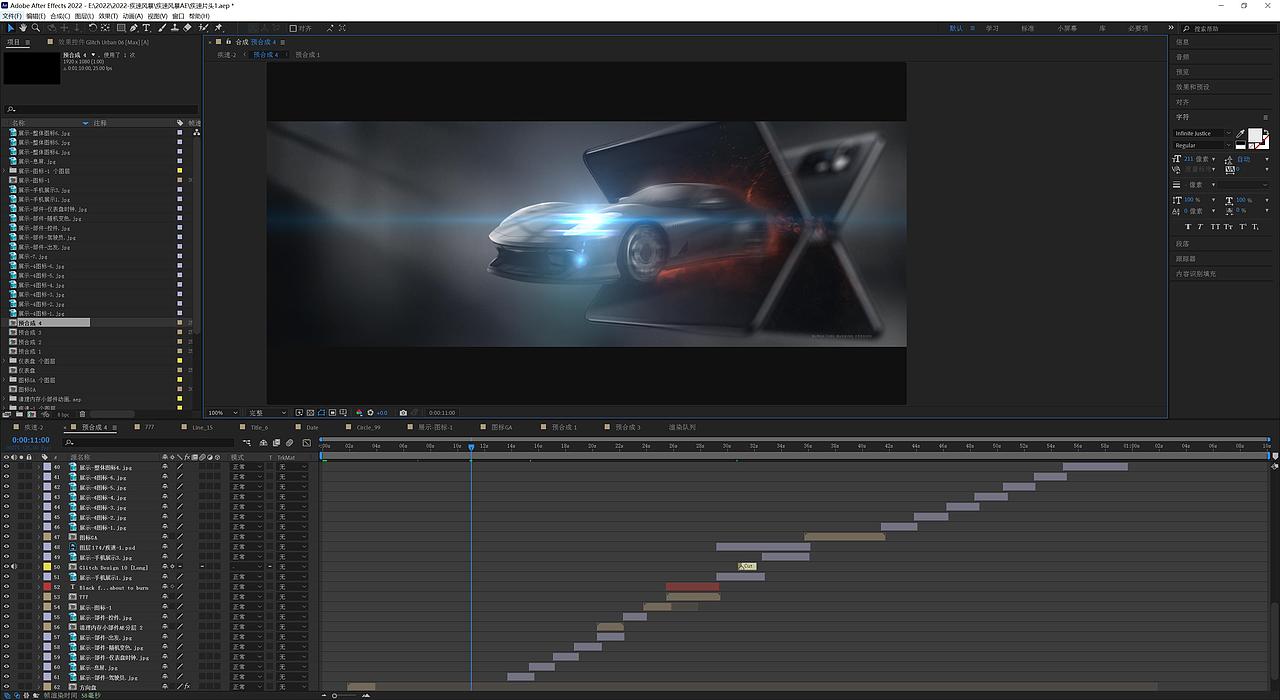Toggle visibility of layer 62 方向盘
Image resolution: width=1280 pixels, height=700 pixels.
[6, 687]
